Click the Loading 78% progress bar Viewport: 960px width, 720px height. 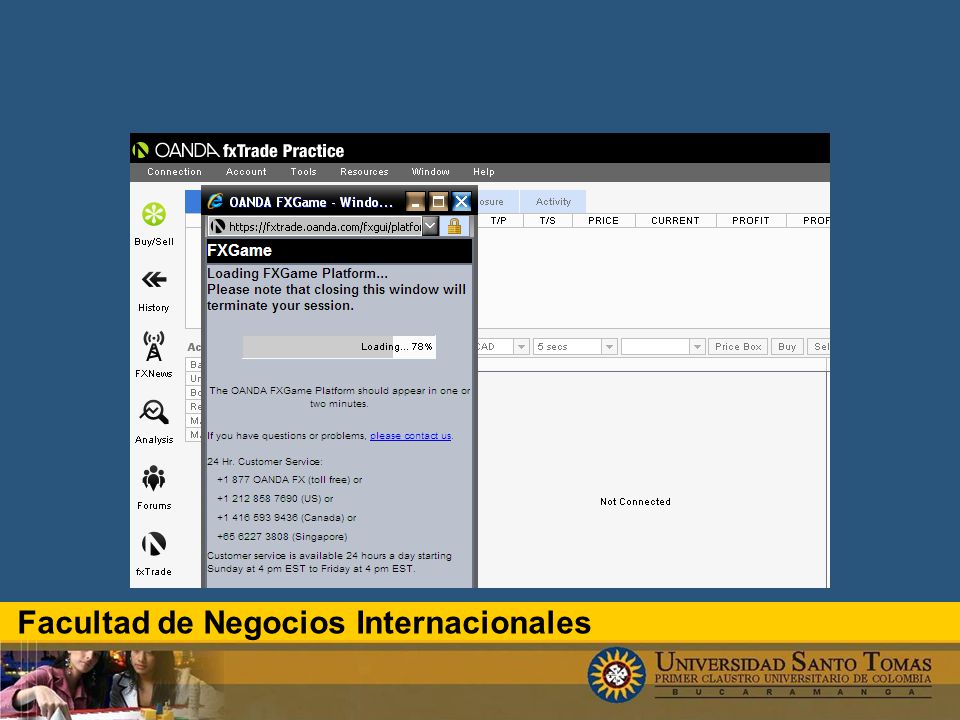339,347
